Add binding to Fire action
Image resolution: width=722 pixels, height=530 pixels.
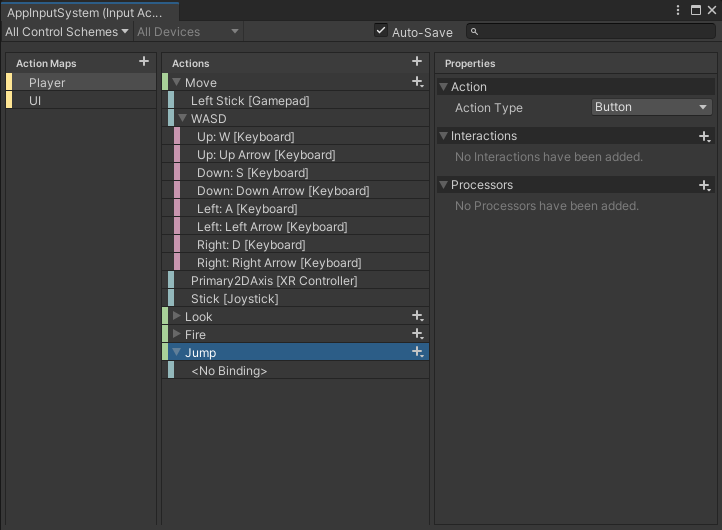[417, 334]
